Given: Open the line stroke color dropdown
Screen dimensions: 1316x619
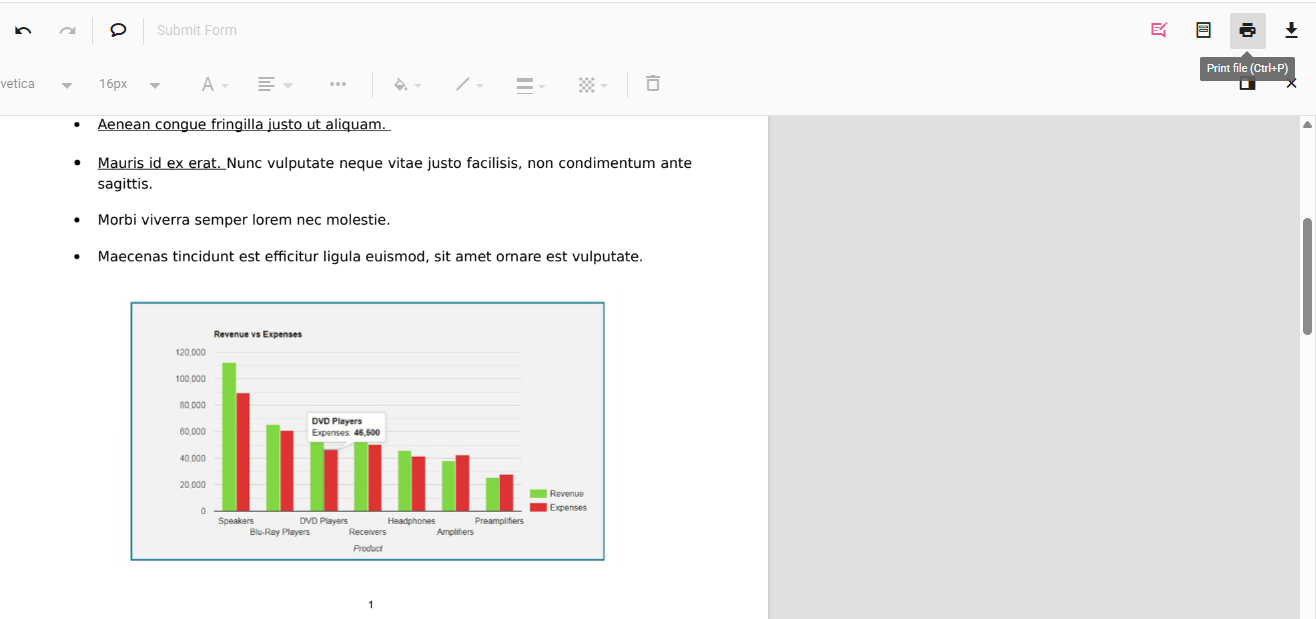Looking at the screenshot, I should click(x=469, y=85).
